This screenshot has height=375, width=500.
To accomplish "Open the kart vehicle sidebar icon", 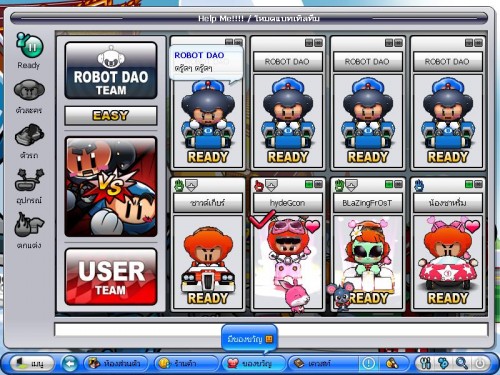I will tap(29, 135).
